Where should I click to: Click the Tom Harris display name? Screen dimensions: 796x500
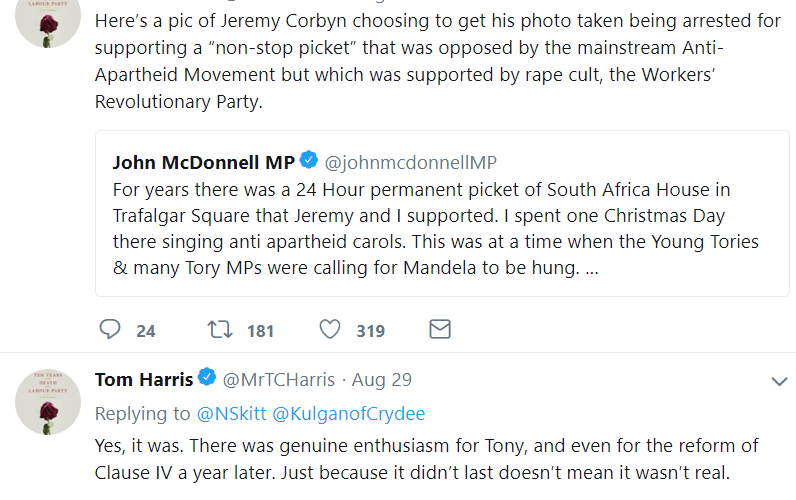point(143,380)
